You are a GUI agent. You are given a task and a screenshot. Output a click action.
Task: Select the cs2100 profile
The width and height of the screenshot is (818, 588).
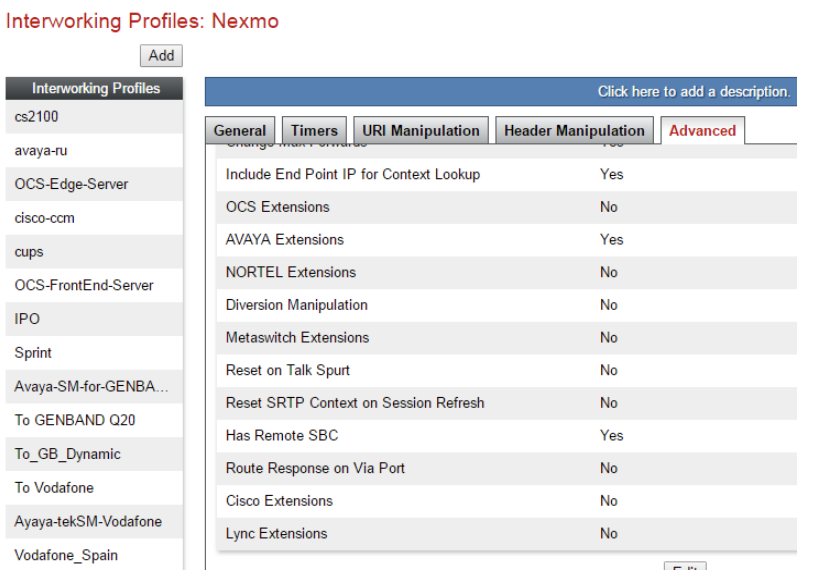[x=94, y=117]
